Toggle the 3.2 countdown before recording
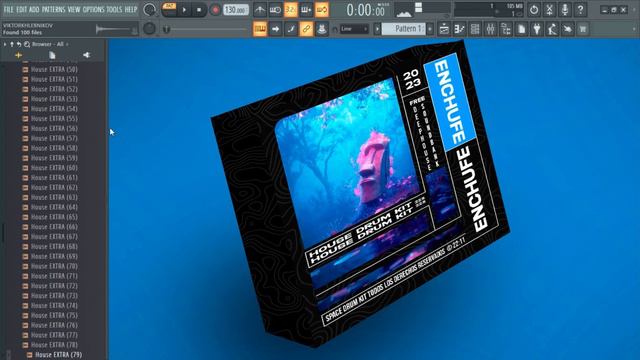This screenshot has width=640, height=360. [x=291, y=9]
